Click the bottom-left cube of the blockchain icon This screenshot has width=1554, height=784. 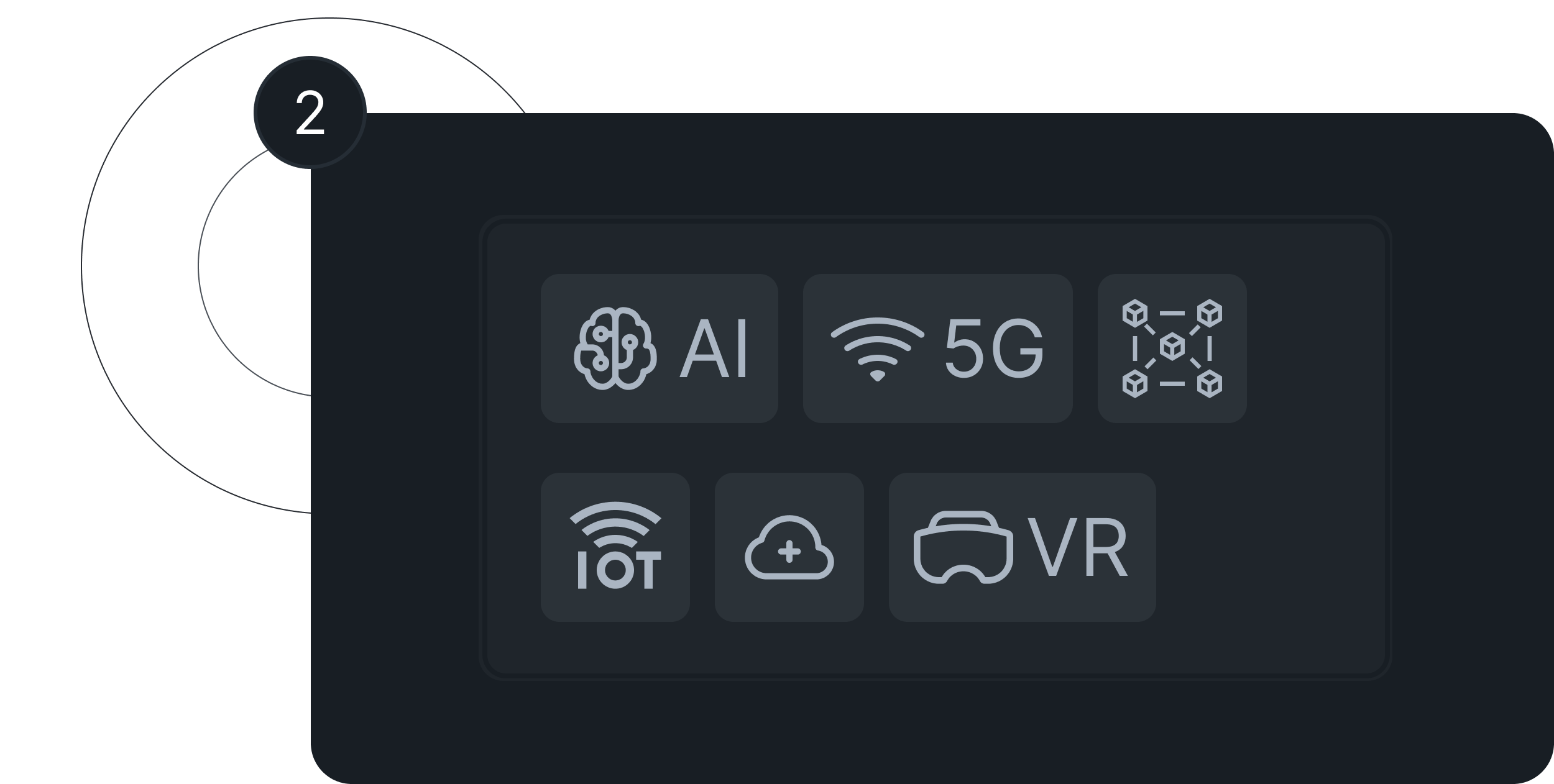tap(1134, 384)
